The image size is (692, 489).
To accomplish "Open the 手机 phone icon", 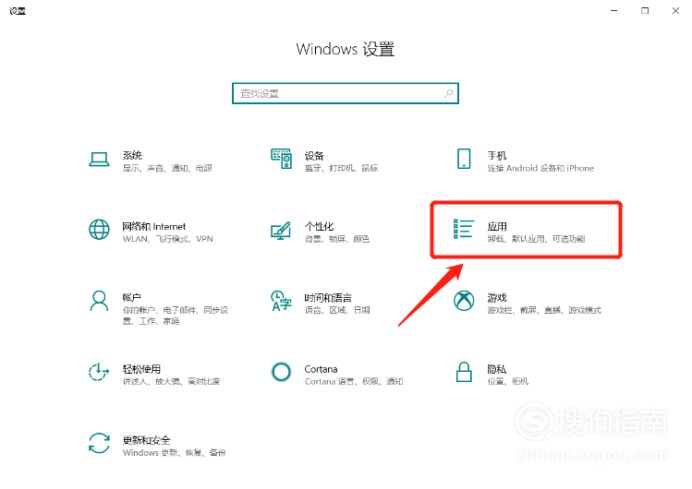I will [x=464, y=159].
